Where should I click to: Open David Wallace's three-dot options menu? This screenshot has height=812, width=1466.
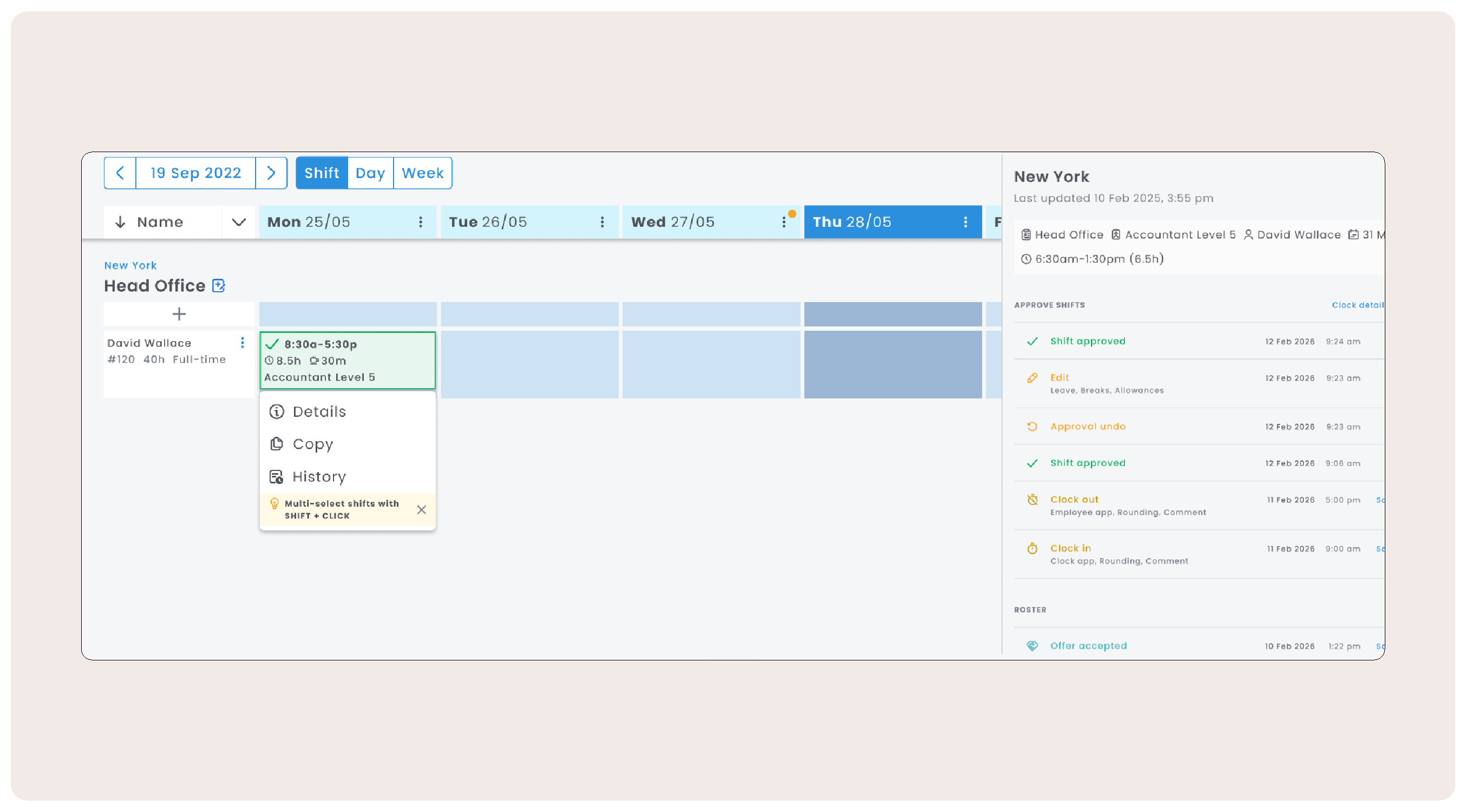point(243,343)
